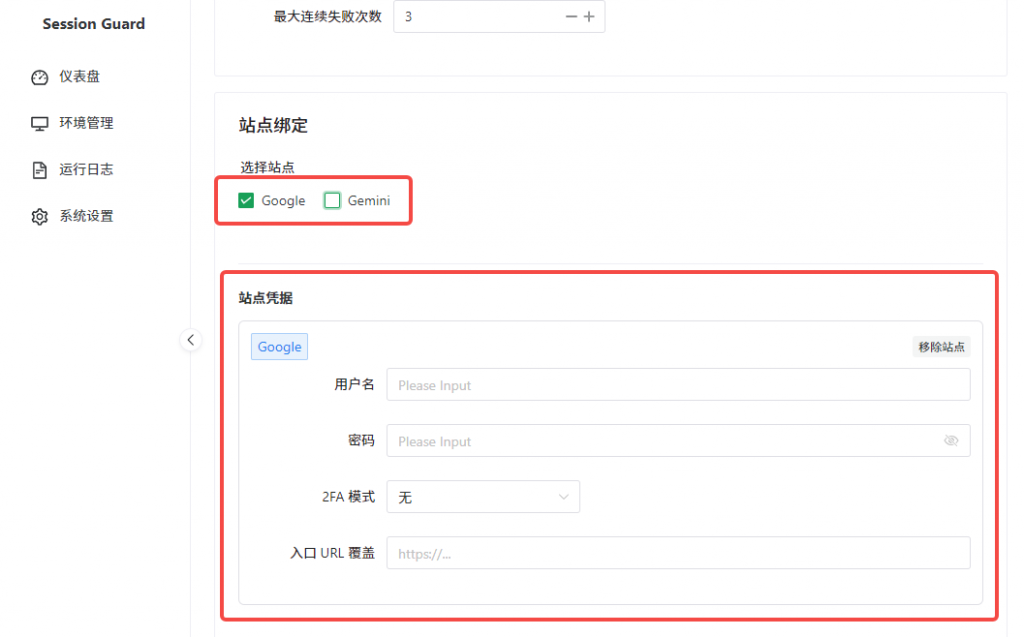The width and height of the screenshot is (1024, 637).
Task: Toggle password visibility eye icon
Action: coord(950,441)
